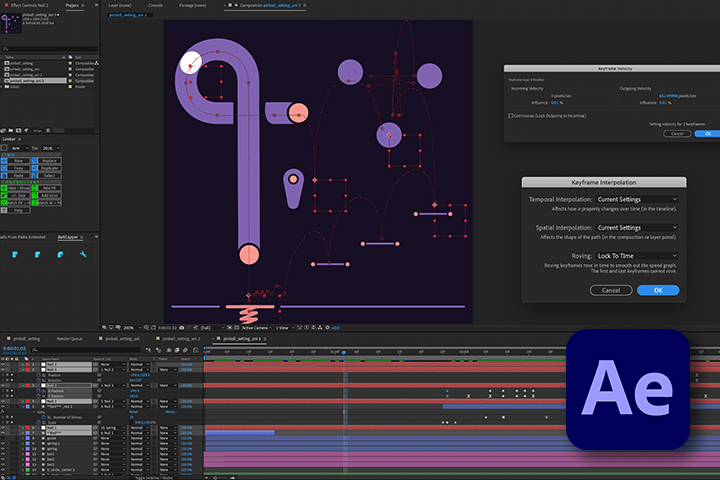720x480 pixels.
Task: Click the blue Copy limb icon in Limber
Action: pyautogui.click(x=4, y=168)
